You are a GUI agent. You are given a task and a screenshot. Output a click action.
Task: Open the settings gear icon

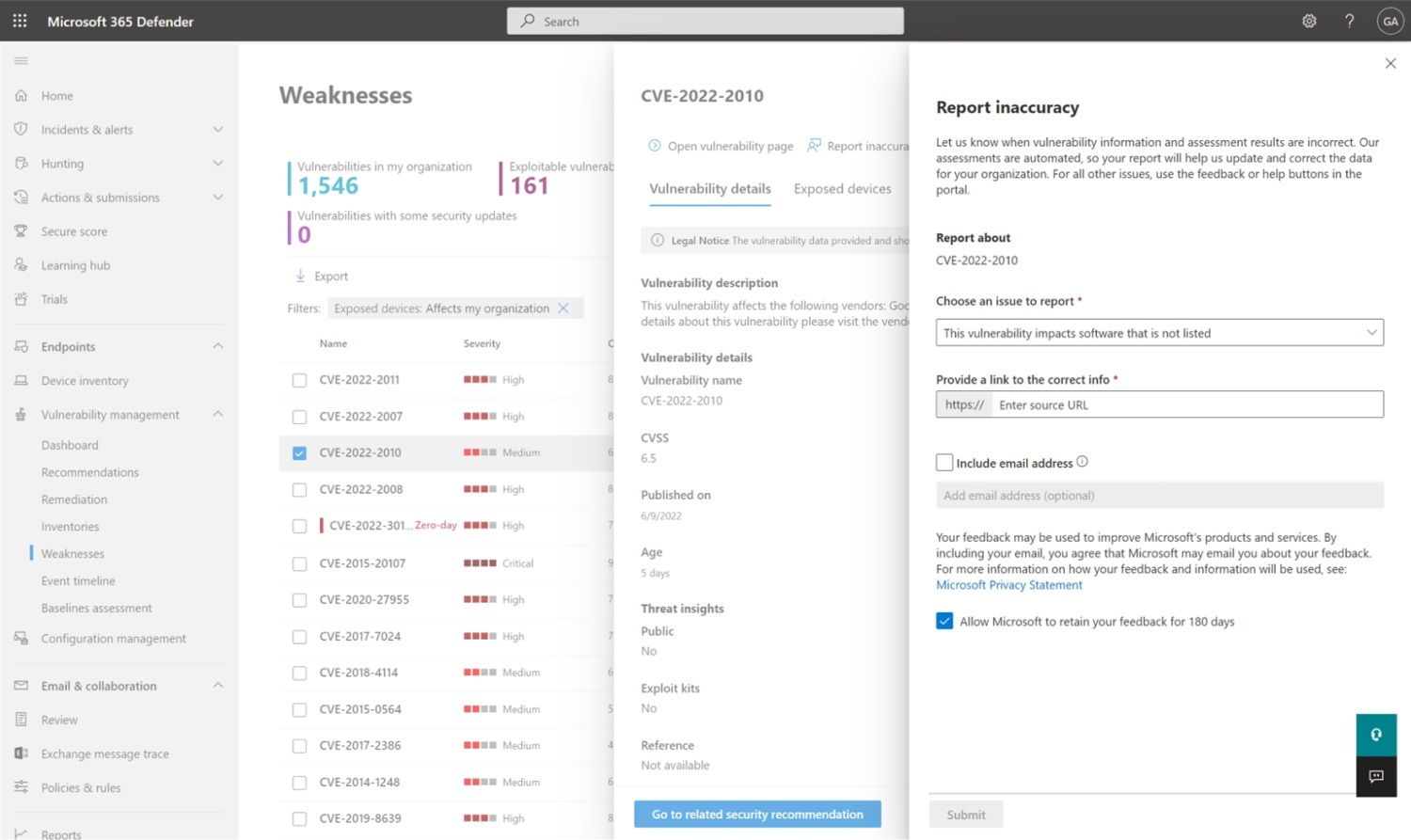(1308, 21)
